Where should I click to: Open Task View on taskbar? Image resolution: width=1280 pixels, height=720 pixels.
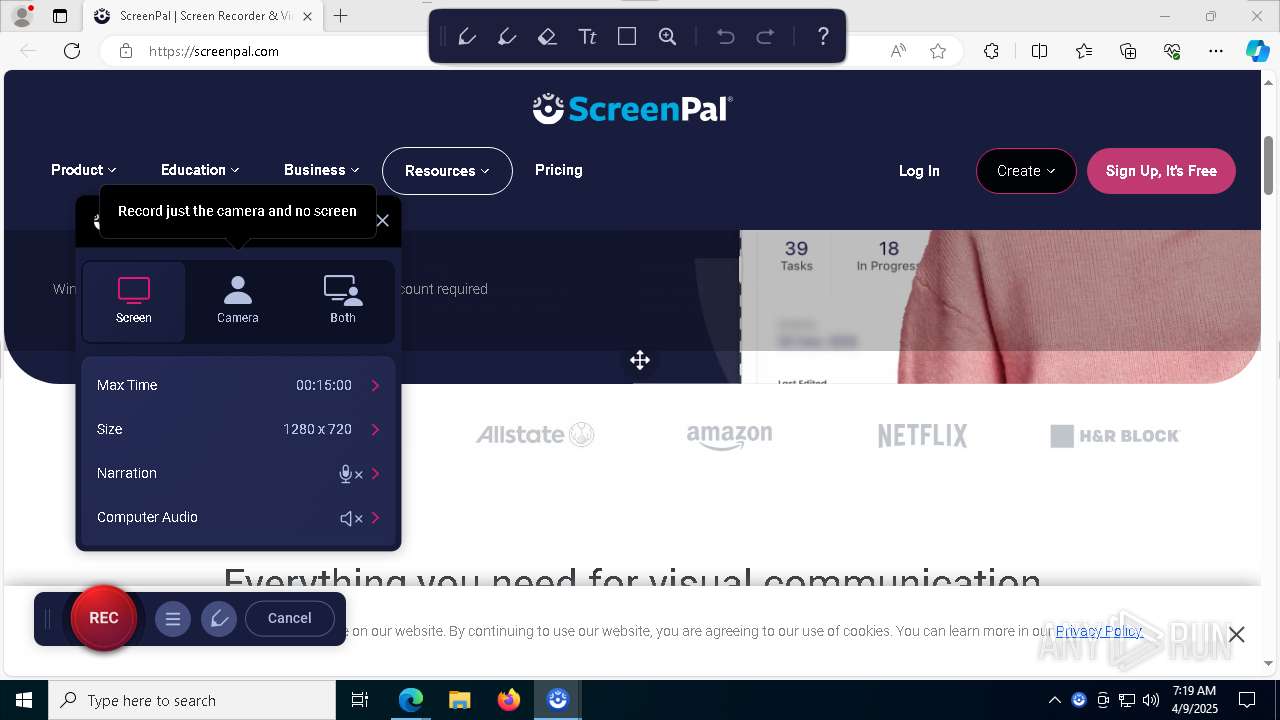coord(360,700)
